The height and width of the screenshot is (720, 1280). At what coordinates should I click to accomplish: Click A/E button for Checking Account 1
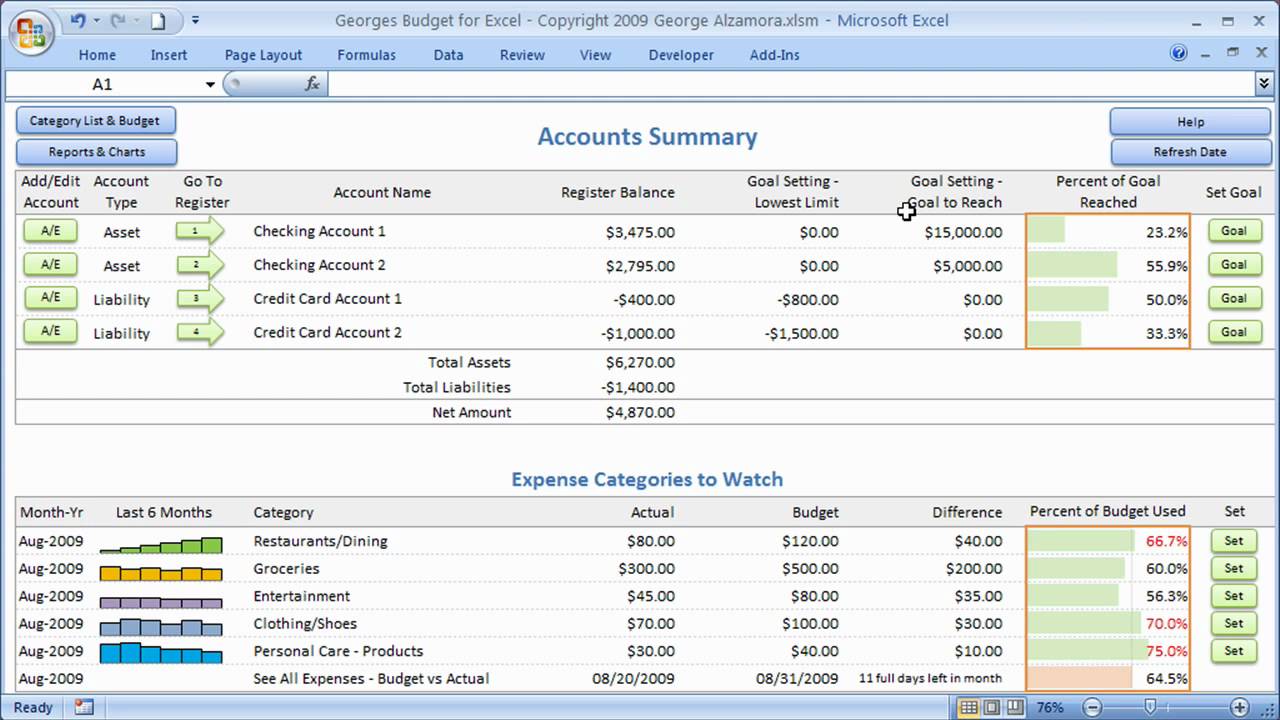50,231
